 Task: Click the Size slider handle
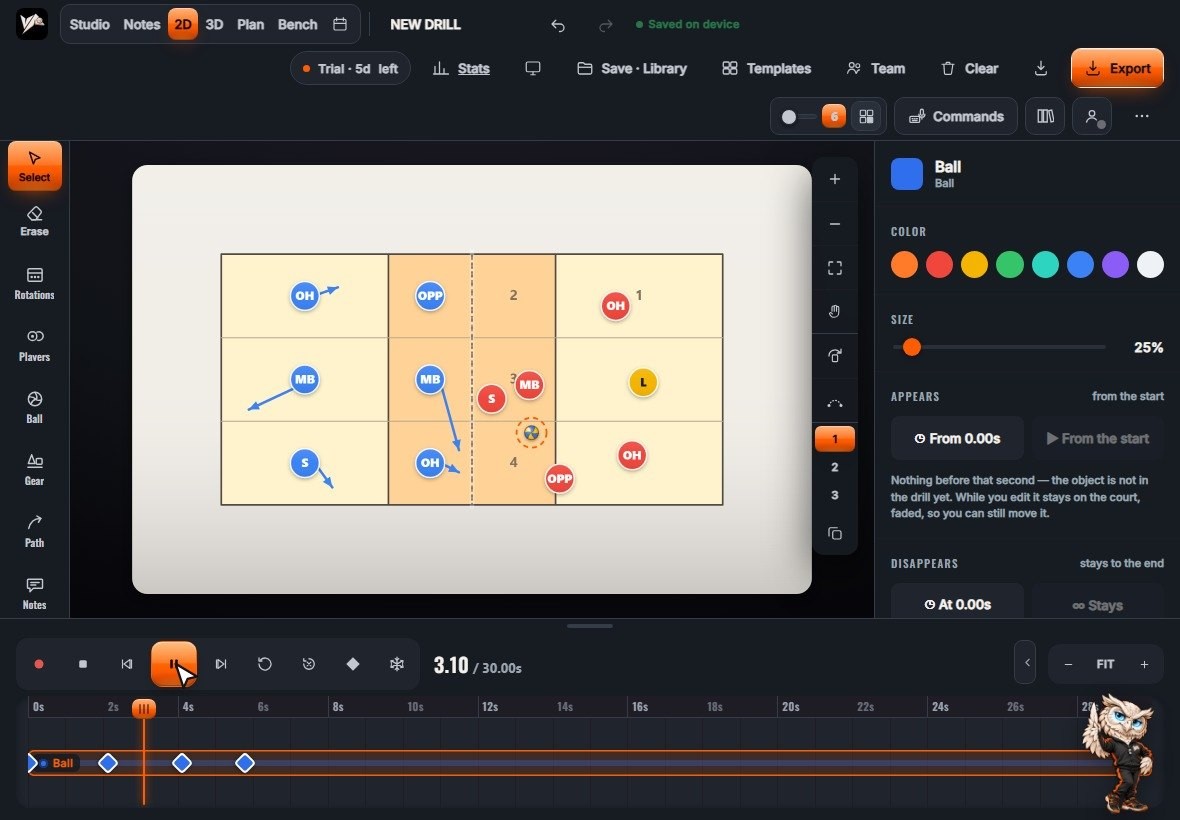(912, 347)
